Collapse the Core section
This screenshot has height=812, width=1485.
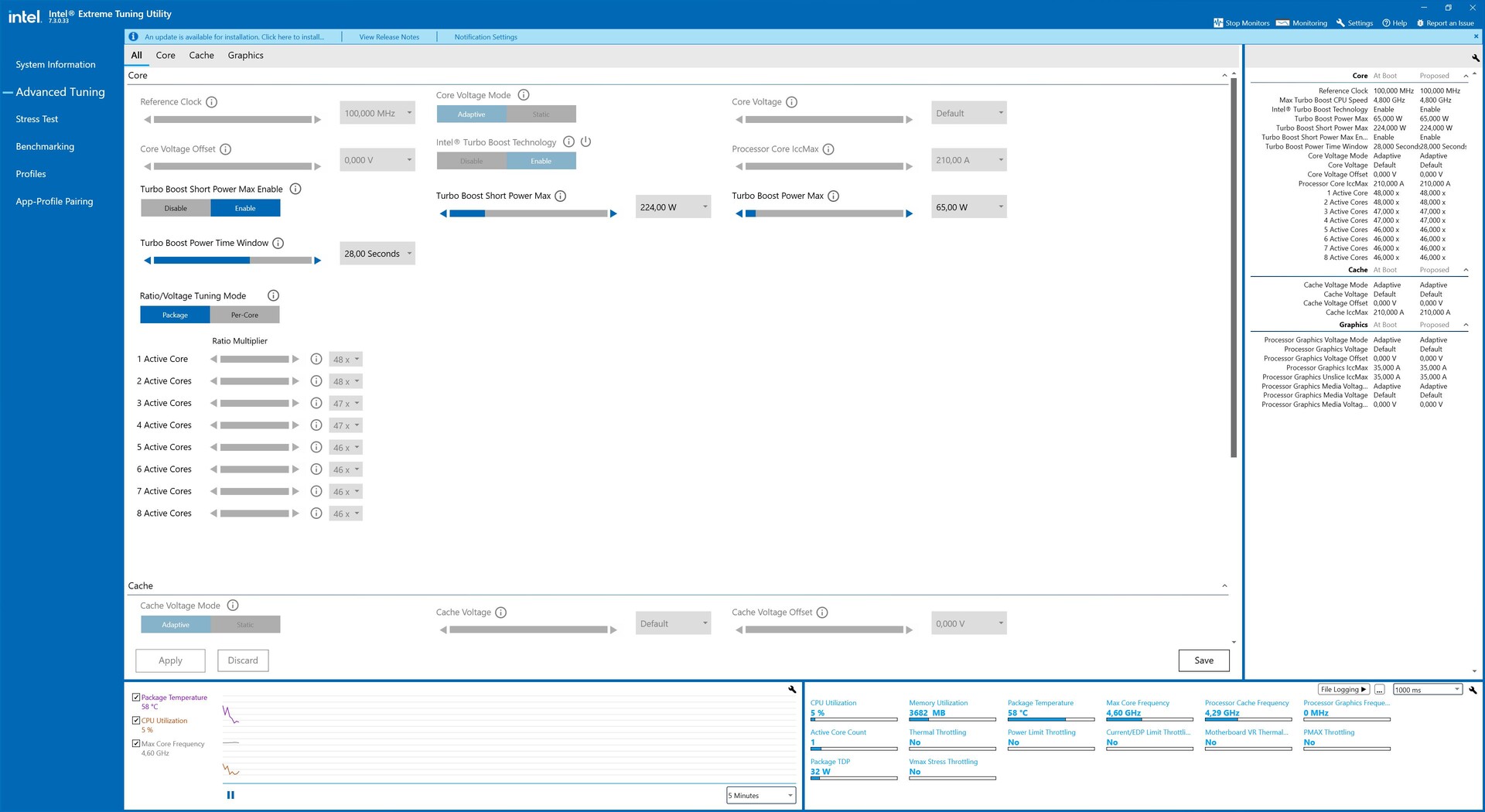(1224, 76)
